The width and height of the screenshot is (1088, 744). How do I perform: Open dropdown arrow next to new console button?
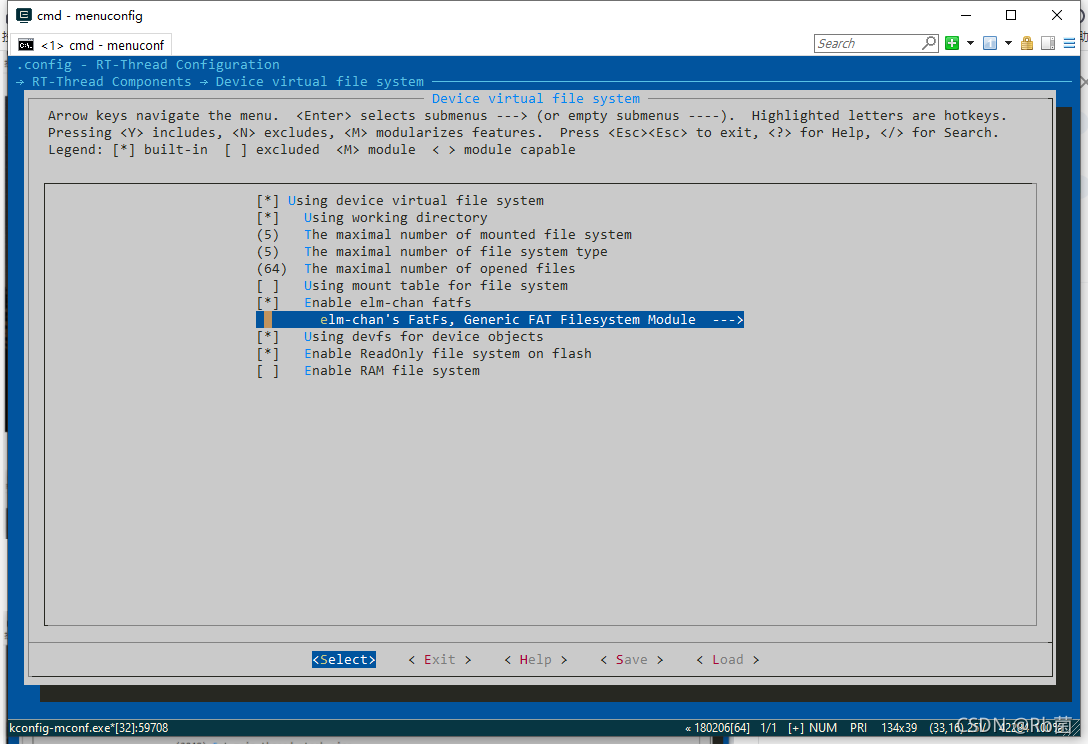(x=970, y=43)
